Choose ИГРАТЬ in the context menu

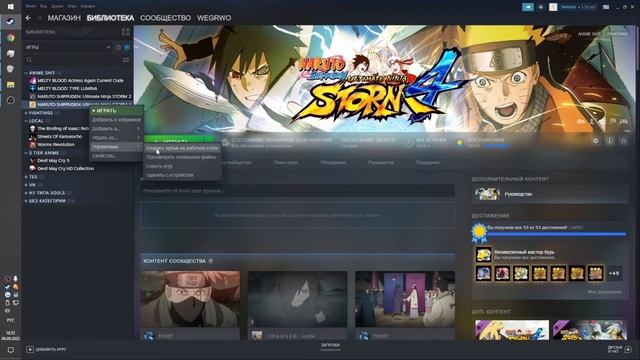116,111
